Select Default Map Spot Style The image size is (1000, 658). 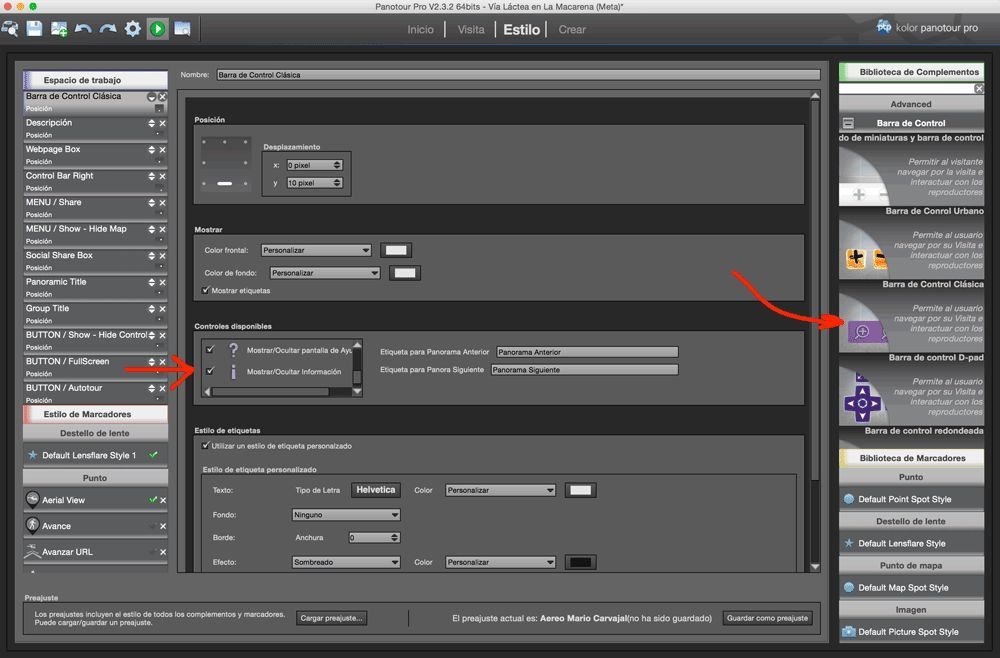pyautogui.click(x=911, y=588)
